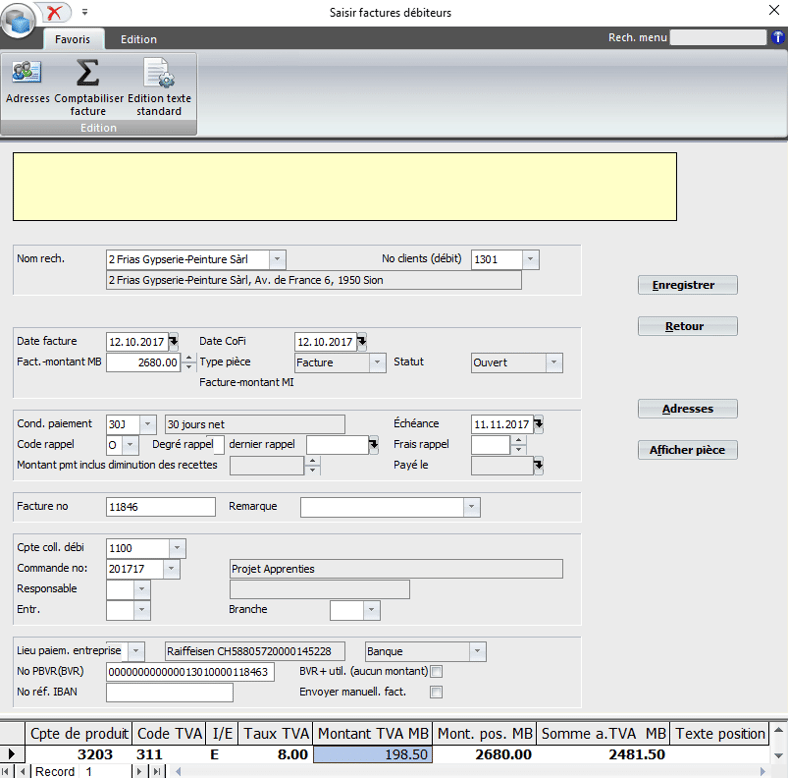Expand Commande no 201717 dropdown

[x=171, y=568]
